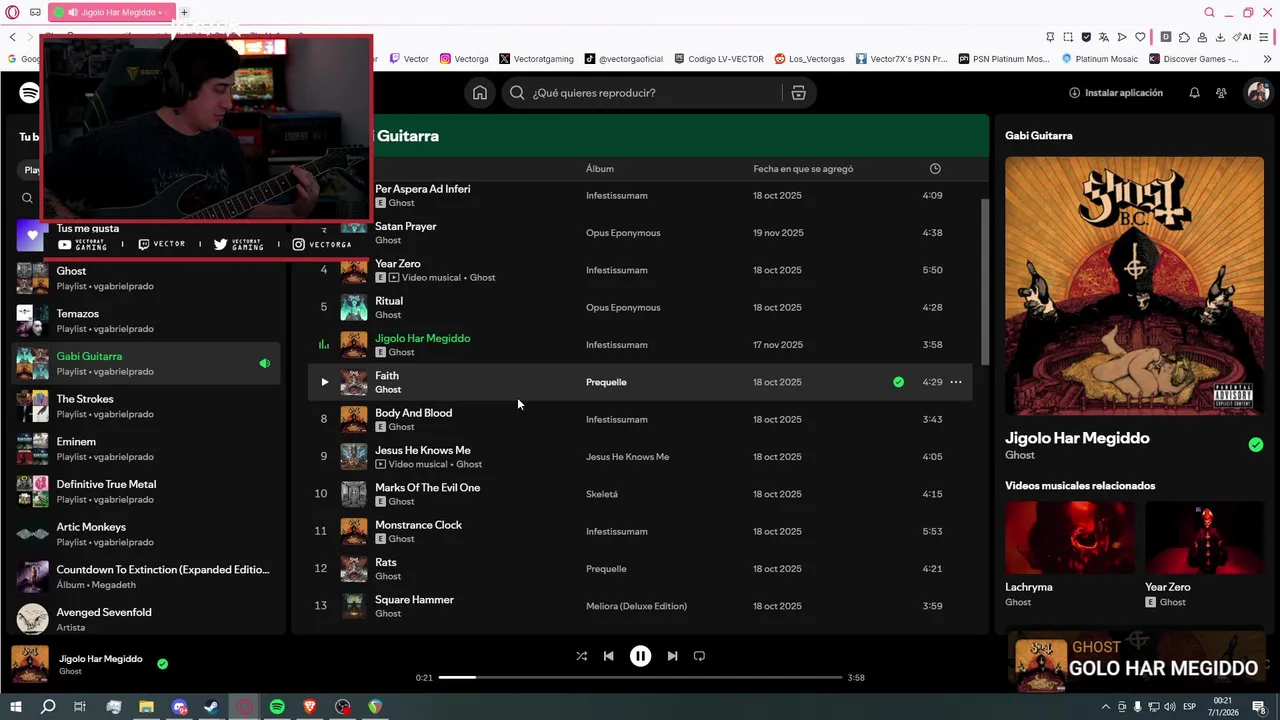Switch to Jigolo Har Megiddo browser tab
This screenshot has width=1280, height=720.
point(111,12)
